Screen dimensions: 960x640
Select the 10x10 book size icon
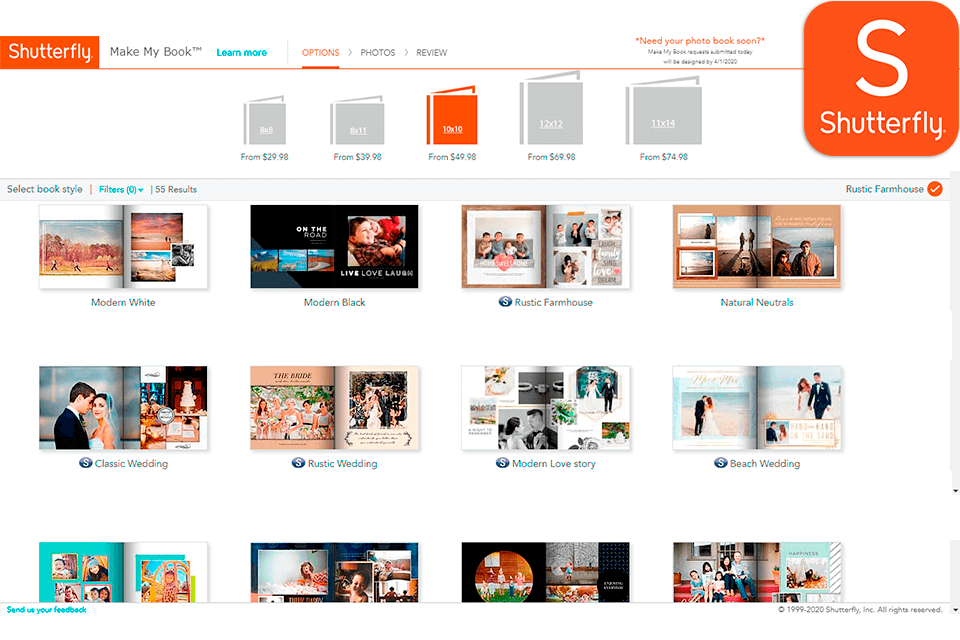452,116
